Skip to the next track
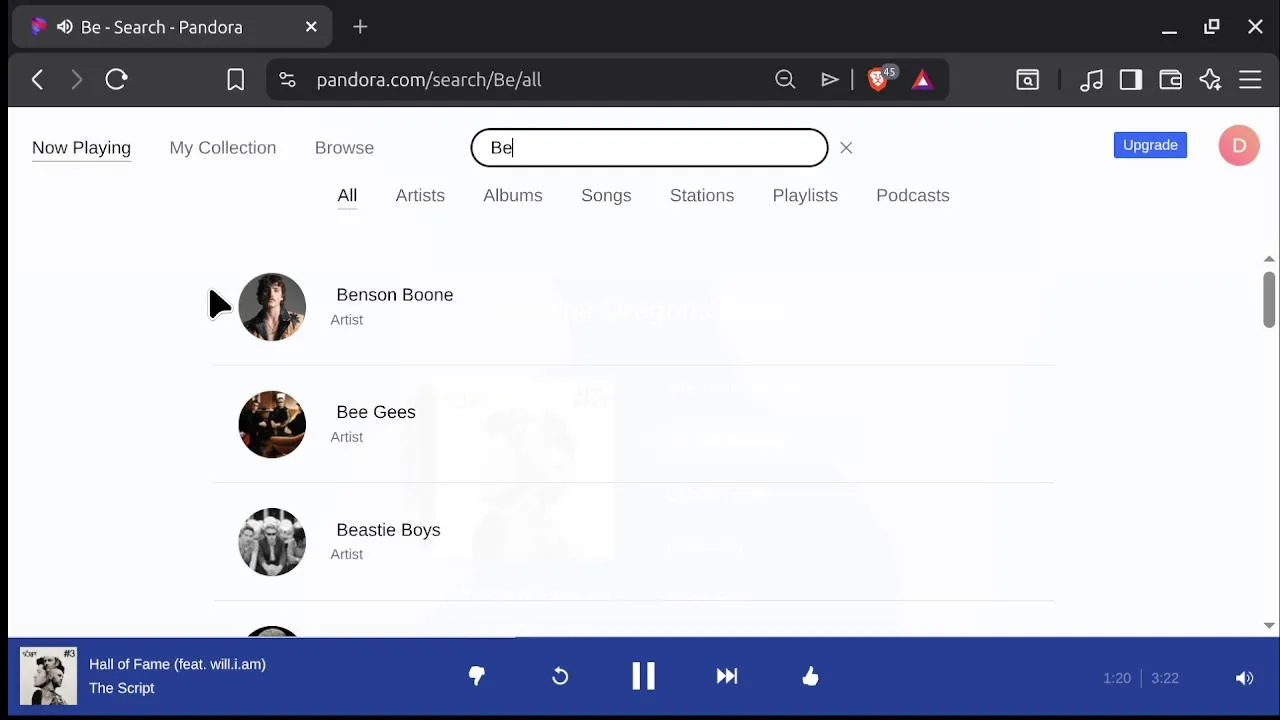The image size is (1280, 720). click(x=727, y=677)
